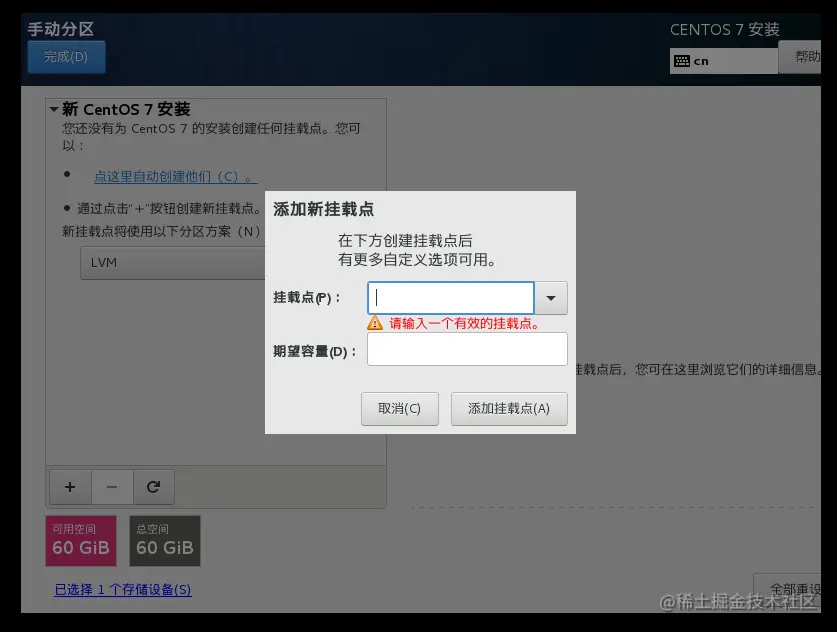
Task: Click the minus icon to remove mount point
Action: coord(112,487)
